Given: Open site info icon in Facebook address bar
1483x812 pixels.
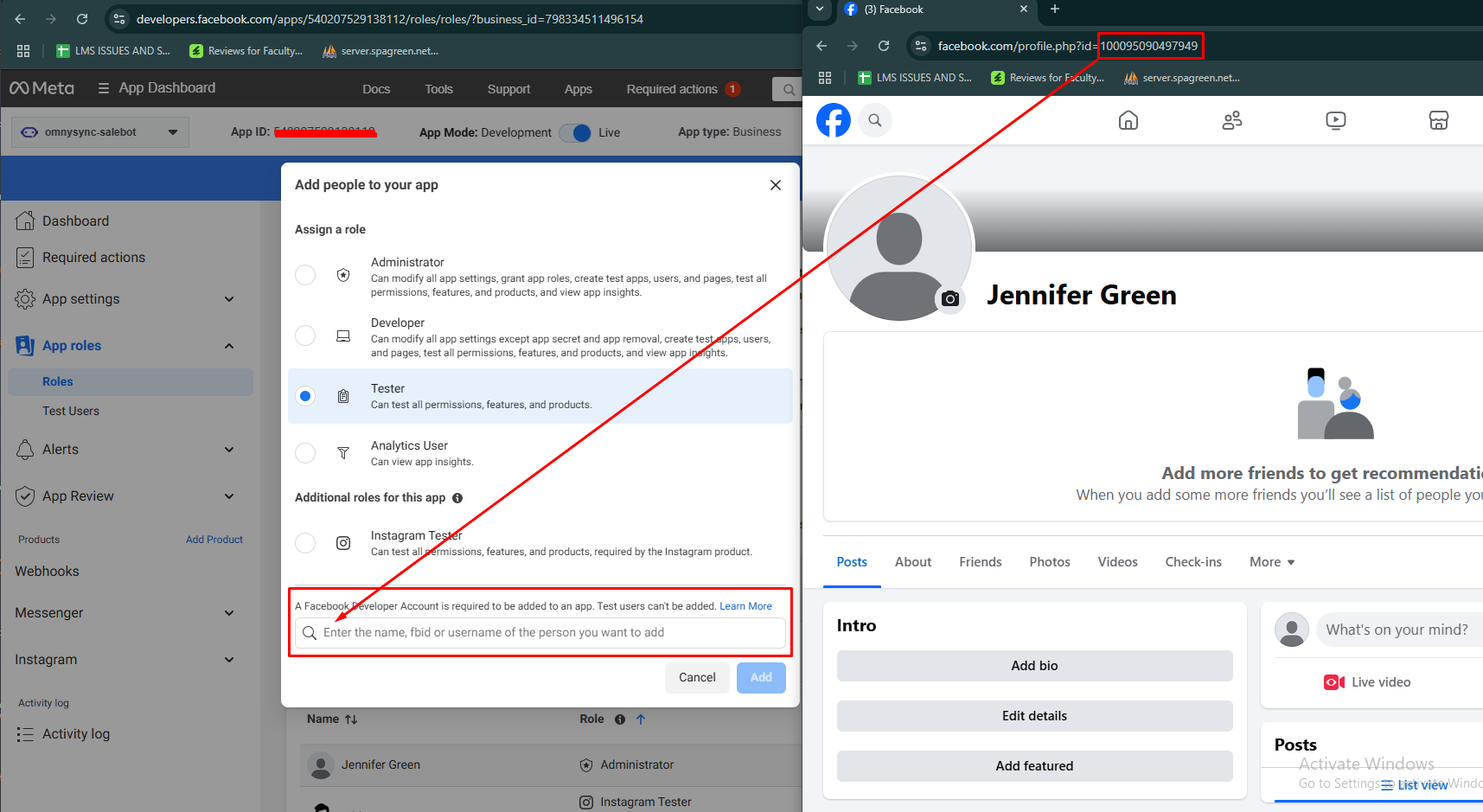Looking at the screenshot, I should point(921,46).
